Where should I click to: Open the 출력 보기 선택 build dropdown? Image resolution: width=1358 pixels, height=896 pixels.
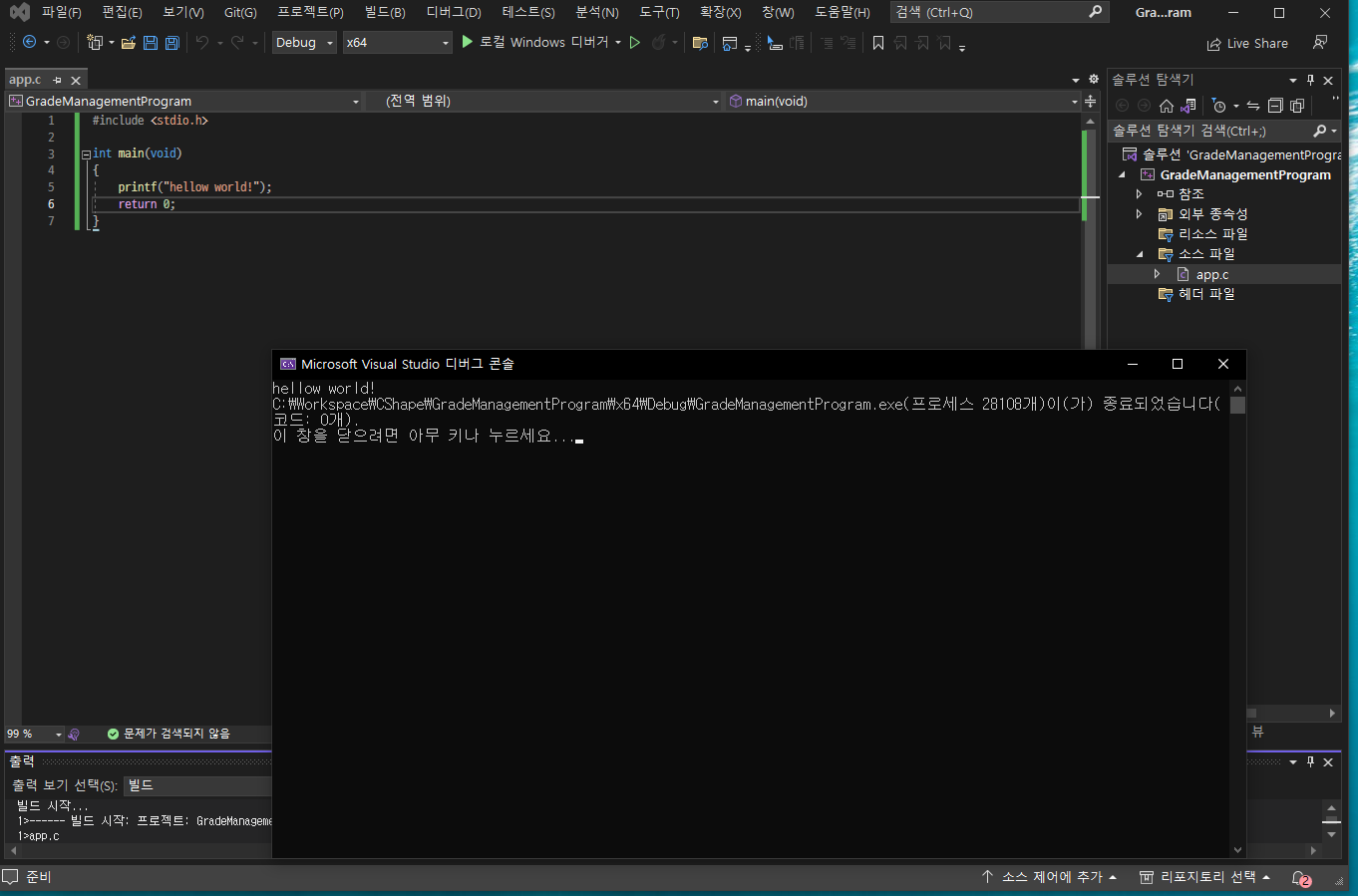click(197, 785)
